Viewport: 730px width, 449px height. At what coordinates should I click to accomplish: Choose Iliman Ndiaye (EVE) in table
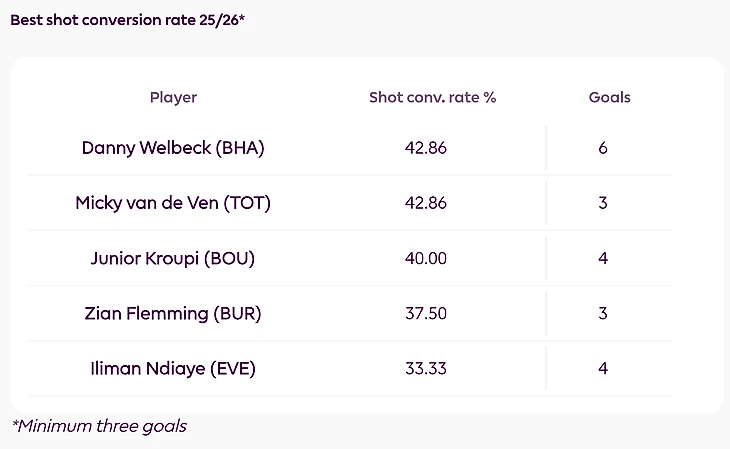pos(173,368)
